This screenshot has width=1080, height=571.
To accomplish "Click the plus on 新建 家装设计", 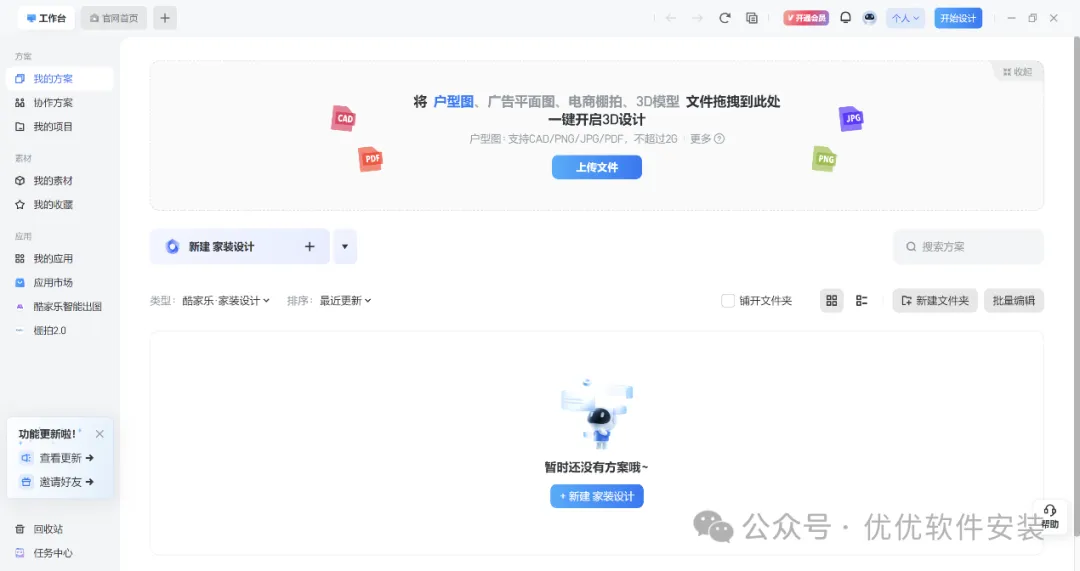I will click(x=309, y=247).
